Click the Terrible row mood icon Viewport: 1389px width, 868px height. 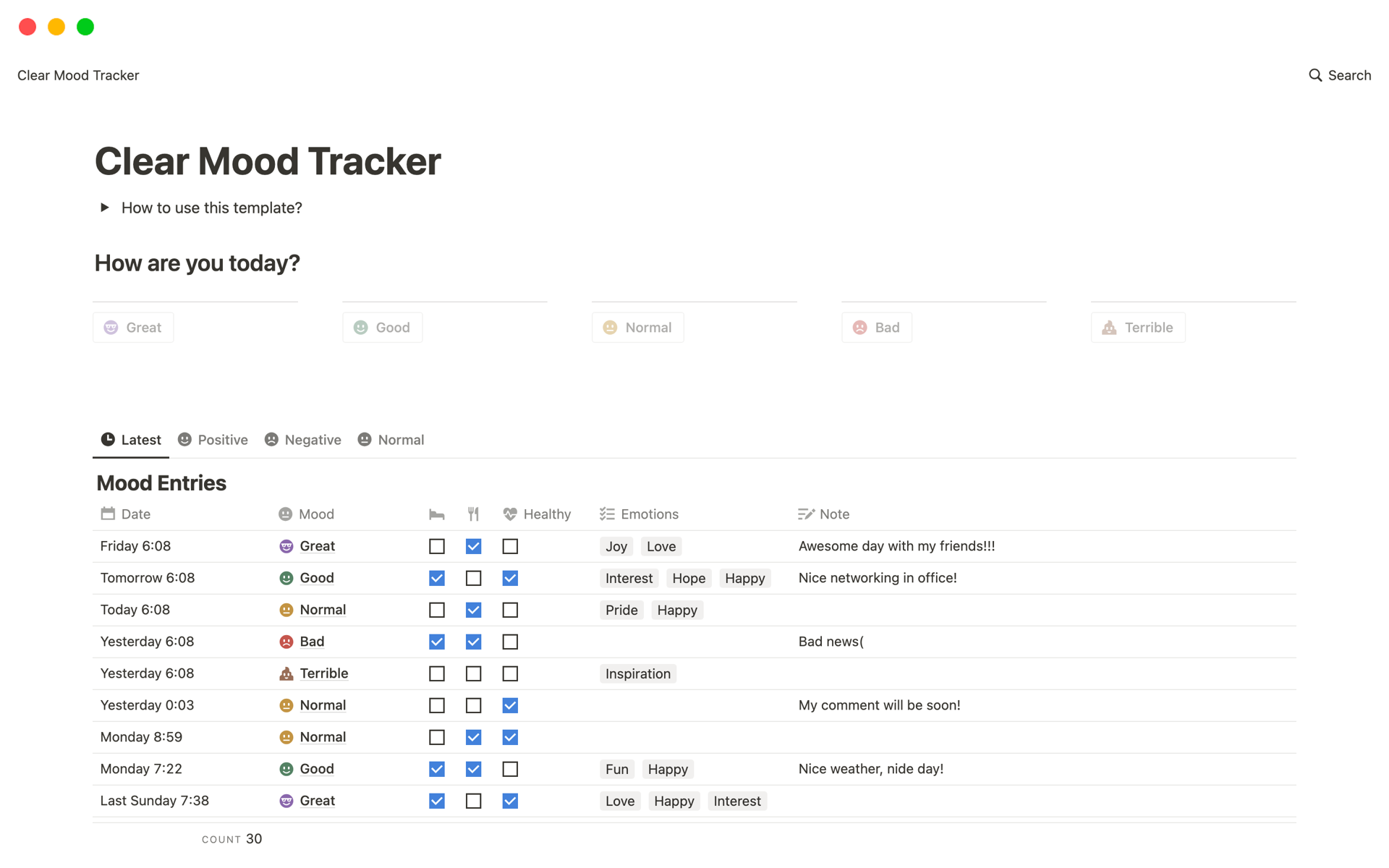pos(286,673)
